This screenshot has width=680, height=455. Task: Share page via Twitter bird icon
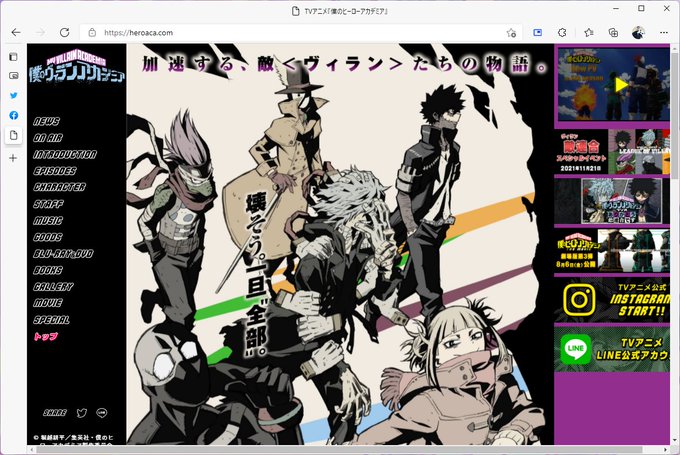point(82,413)
